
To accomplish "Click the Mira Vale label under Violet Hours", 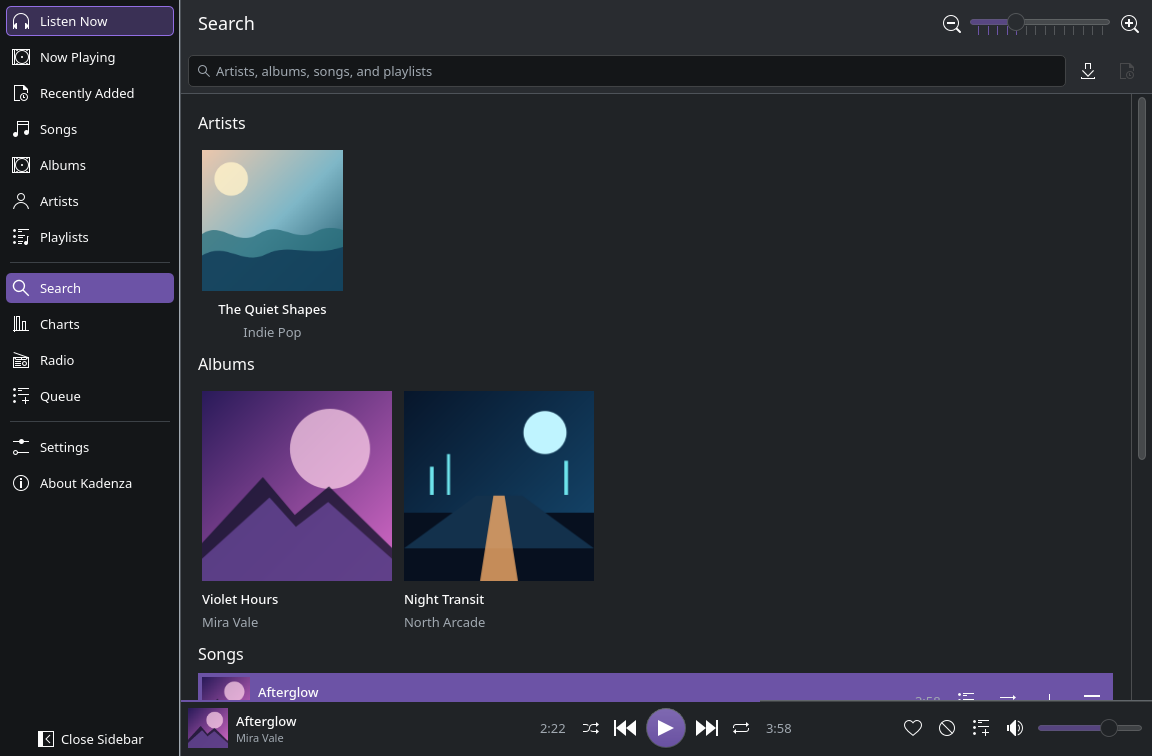I will click(230, 622).
